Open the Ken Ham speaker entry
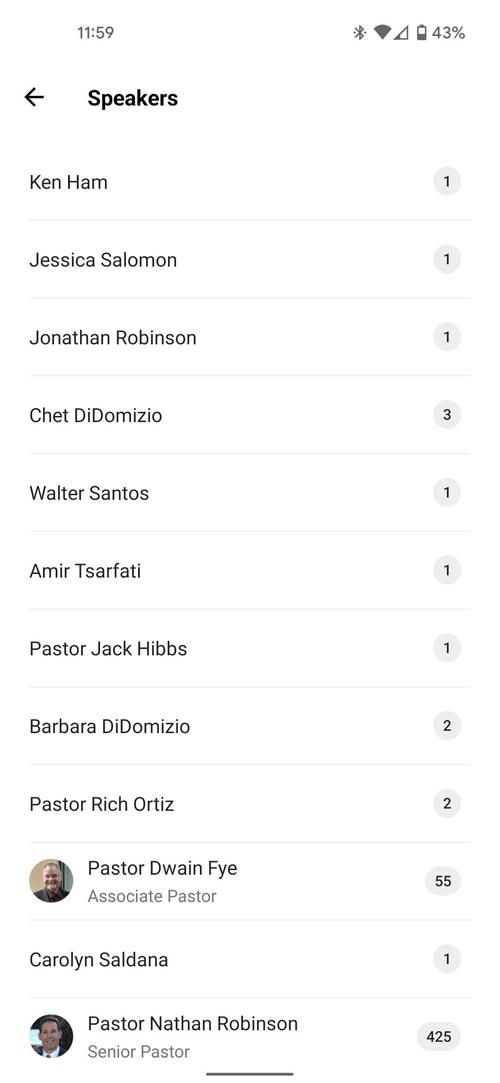Image resolution: width=500 pixels, height=1083 pixels. coord(250,182)
